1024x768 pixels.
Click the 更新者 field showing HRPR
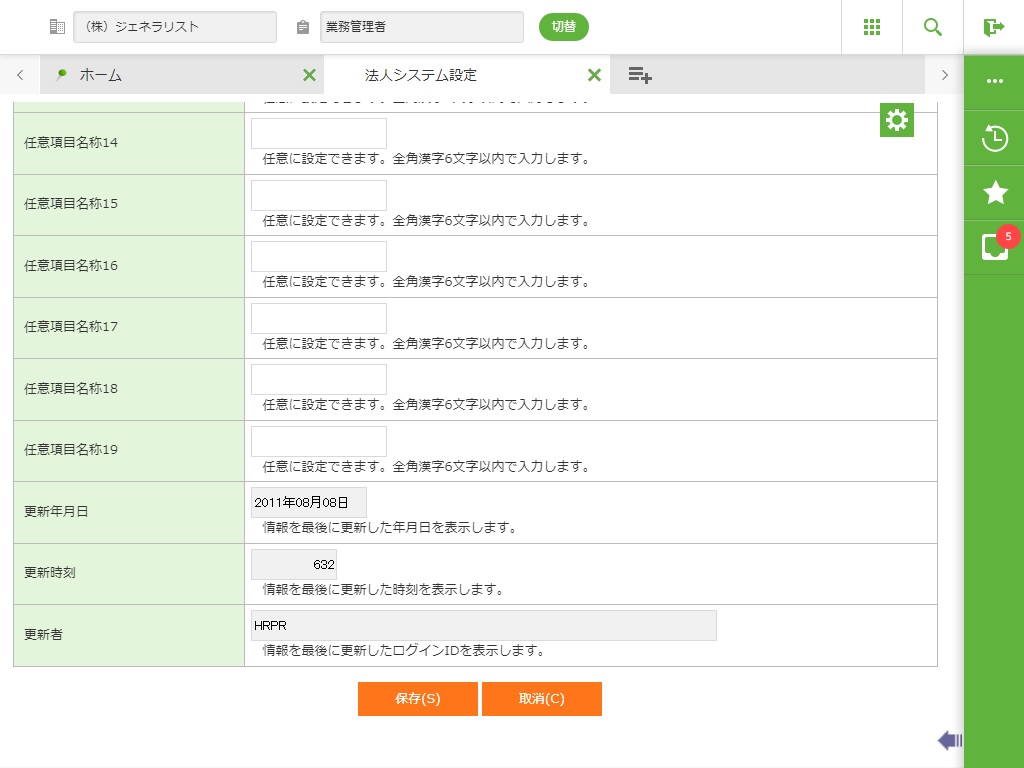484,626
